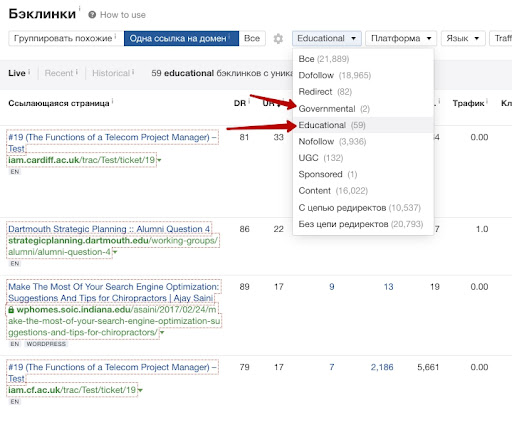Expand the wphomes.soic.indiana.edu URL dropdown arrow
The width and height of the screenshot is (512, 435).
click(x=162, y=333)
